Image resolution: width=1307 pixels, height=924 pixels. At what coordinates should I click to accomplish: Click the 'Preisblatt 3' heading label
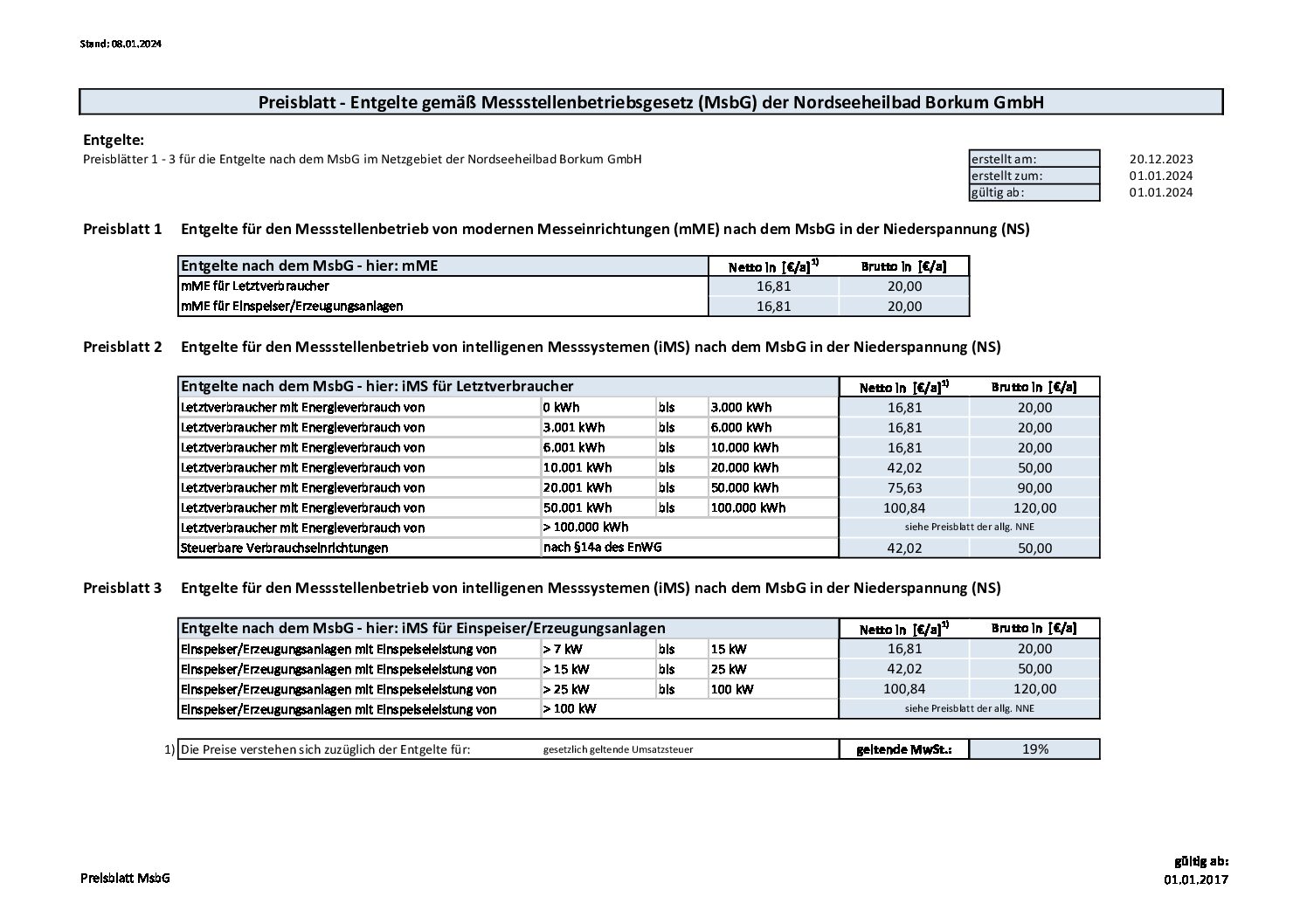(122, 588)
